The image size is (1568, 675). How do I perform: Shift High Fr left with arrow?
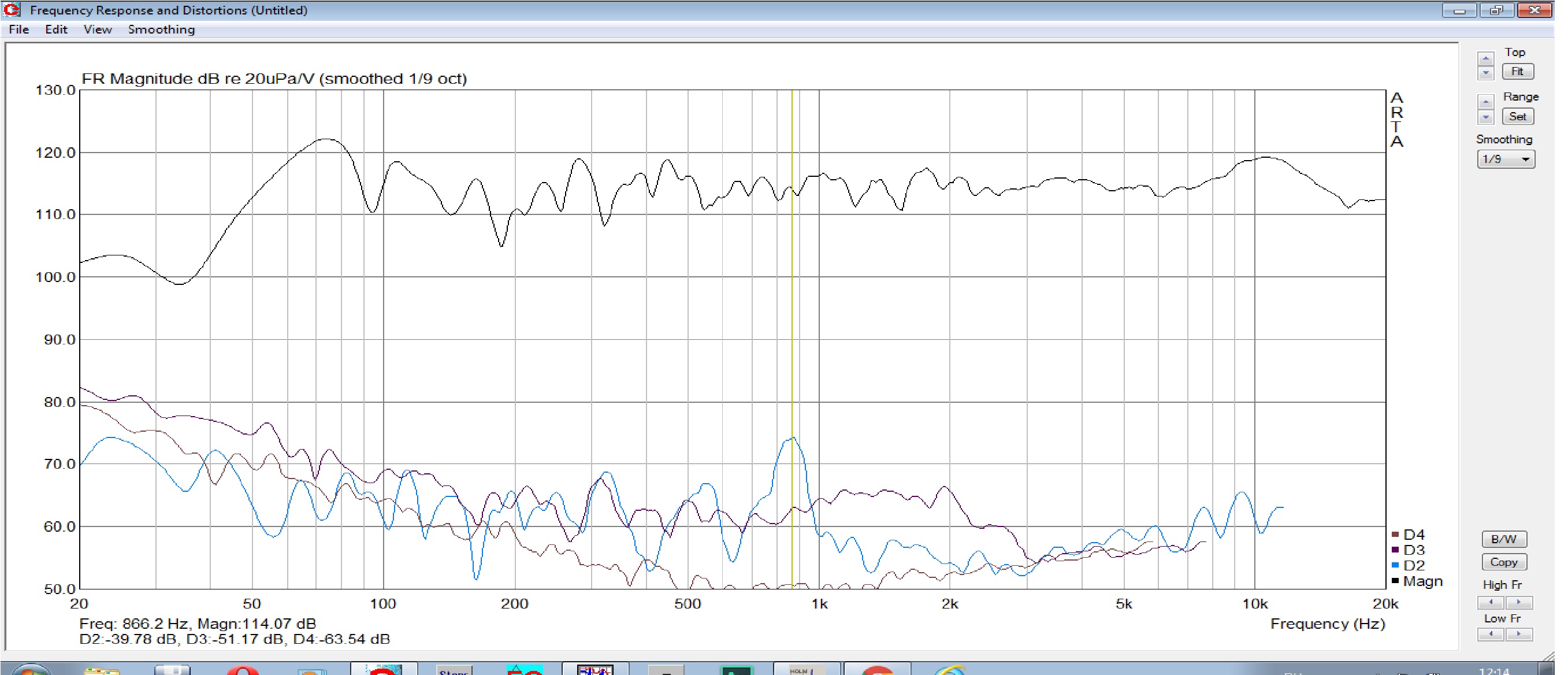click(1491, 602)
